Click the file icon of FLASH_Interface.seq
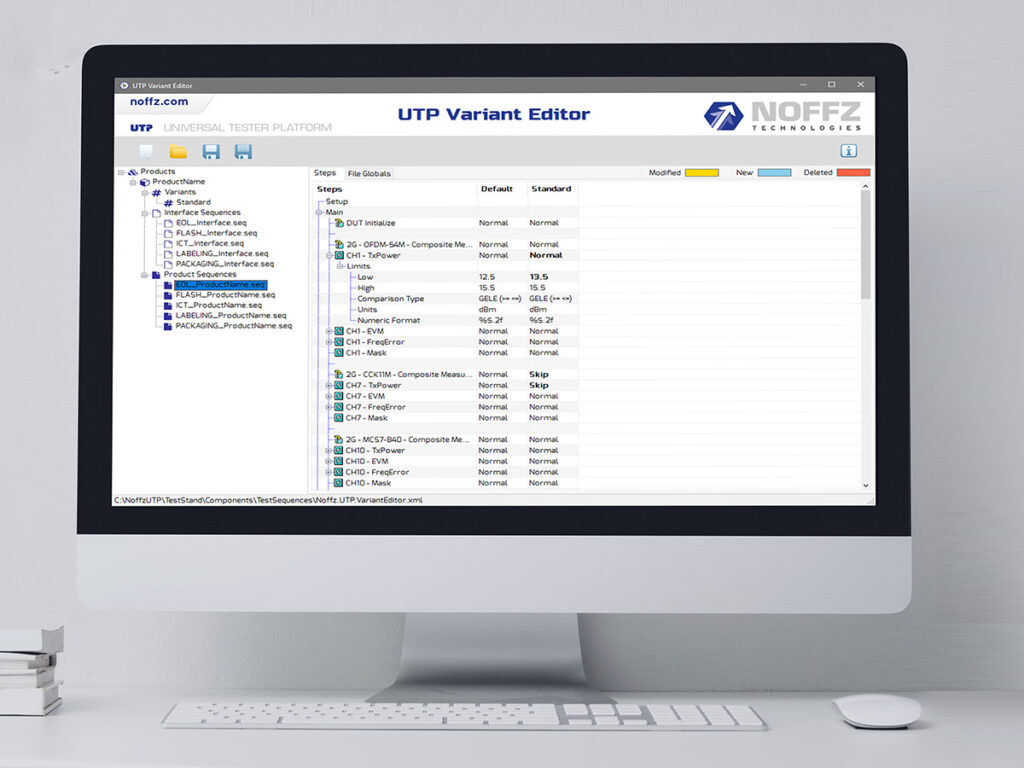Image resolution: width=1024 pixels, height=768 pixels. pos(168,233)
